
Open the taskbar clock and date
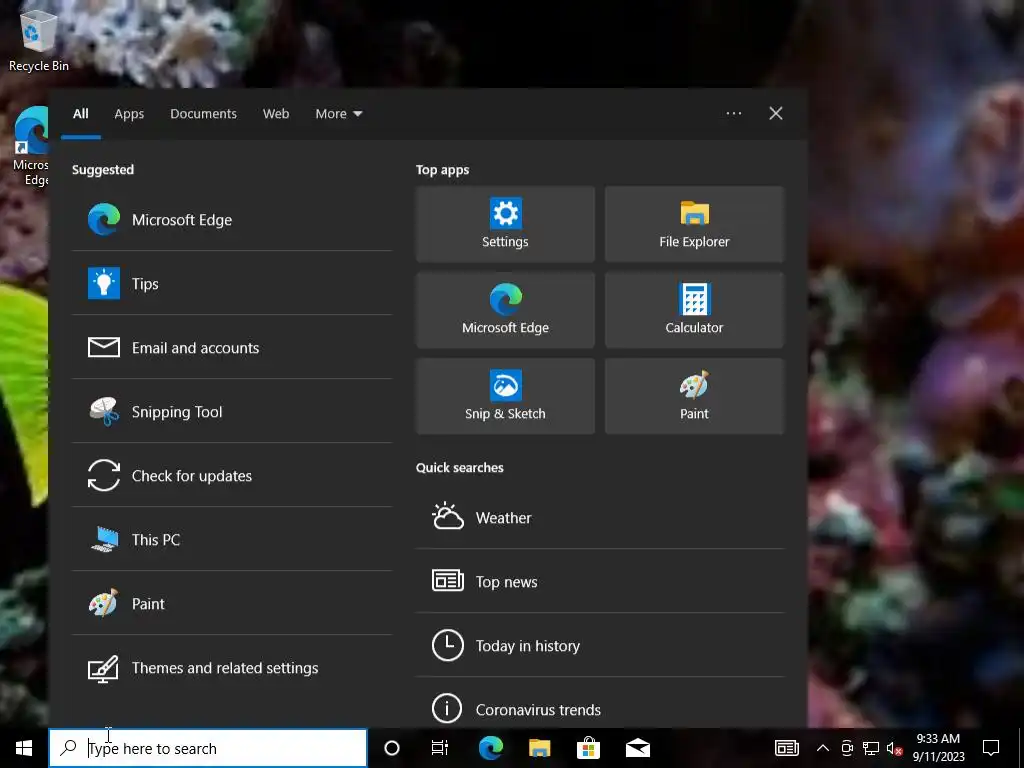coord(938,748)
